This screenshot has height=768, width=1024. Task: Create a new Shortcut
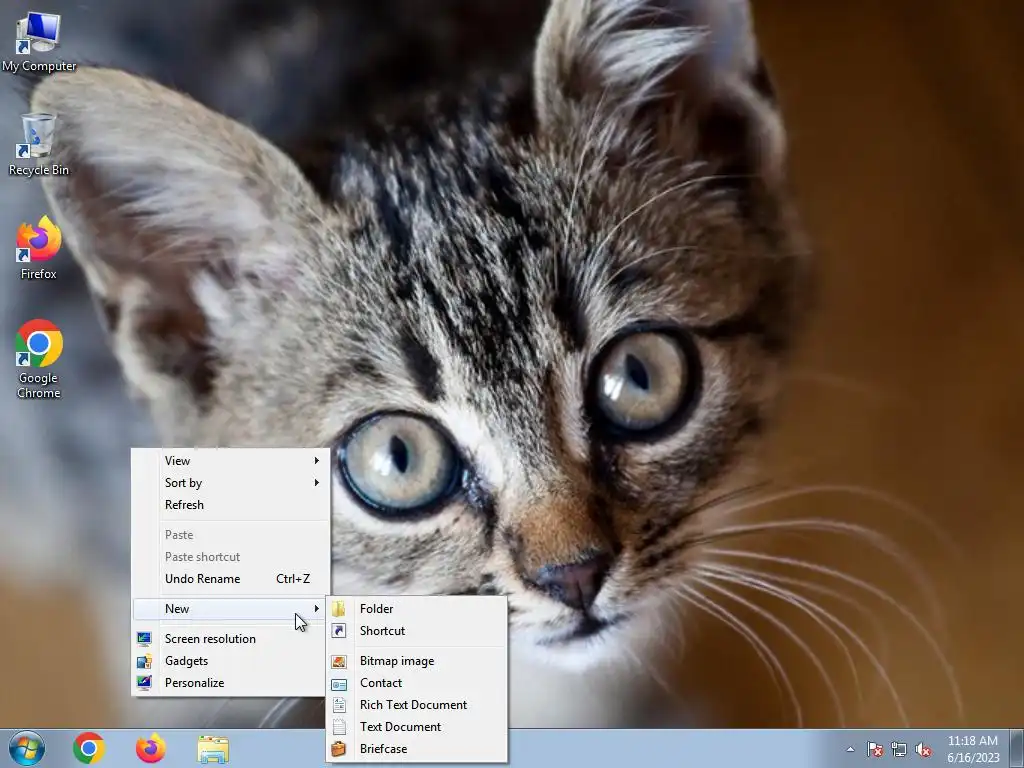417,631
